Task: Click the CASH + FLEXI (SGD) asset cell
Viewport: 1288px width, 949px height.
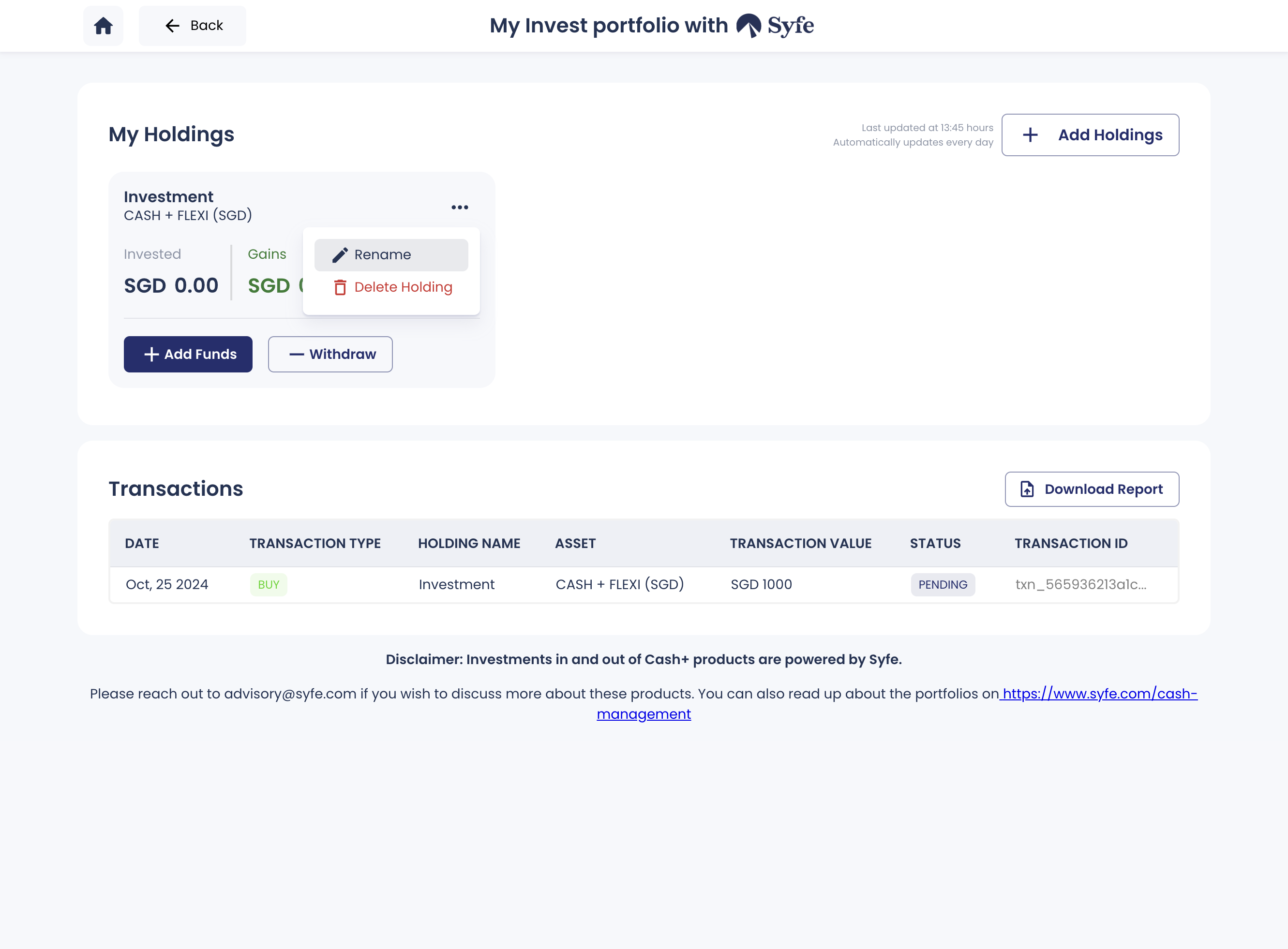Action: tap(620, 585)
